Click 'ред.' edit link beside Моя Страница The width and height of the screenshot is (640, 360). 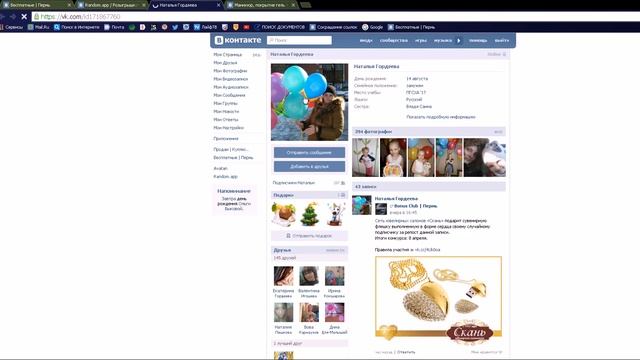(257, 55)
